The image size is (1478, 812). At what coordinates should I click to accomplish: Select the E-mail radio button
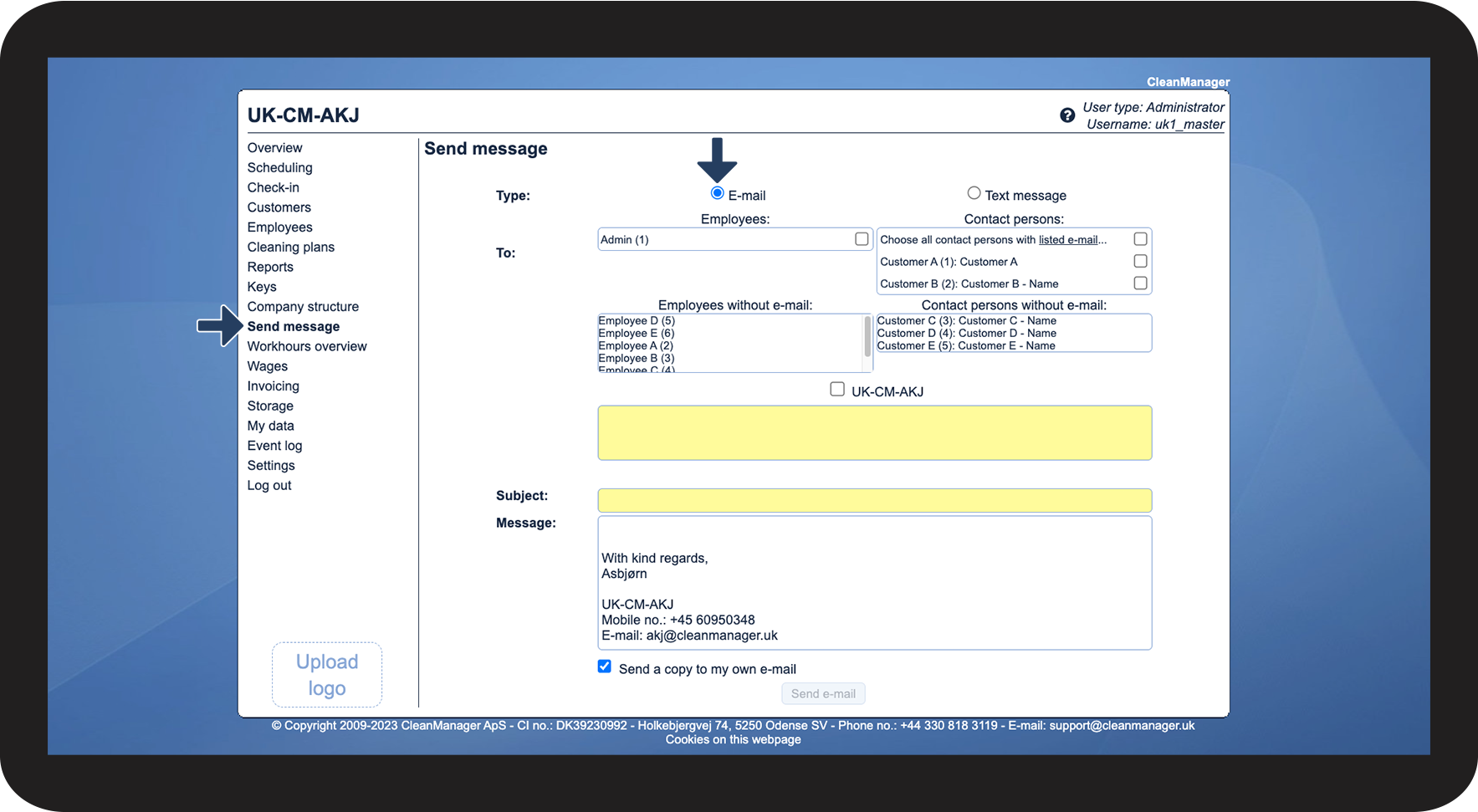717,193
